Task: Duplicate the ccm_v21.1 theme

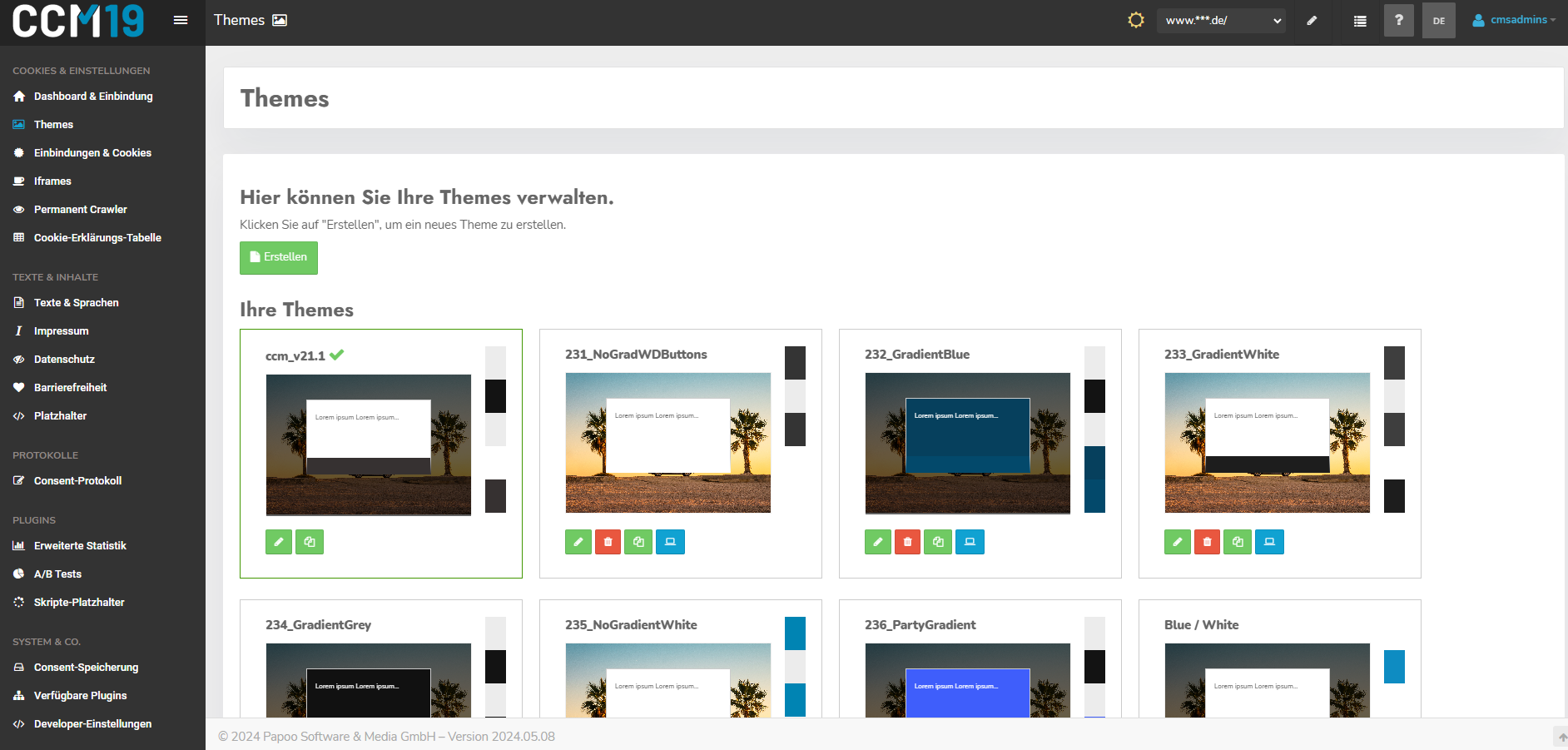Action: 310,542
